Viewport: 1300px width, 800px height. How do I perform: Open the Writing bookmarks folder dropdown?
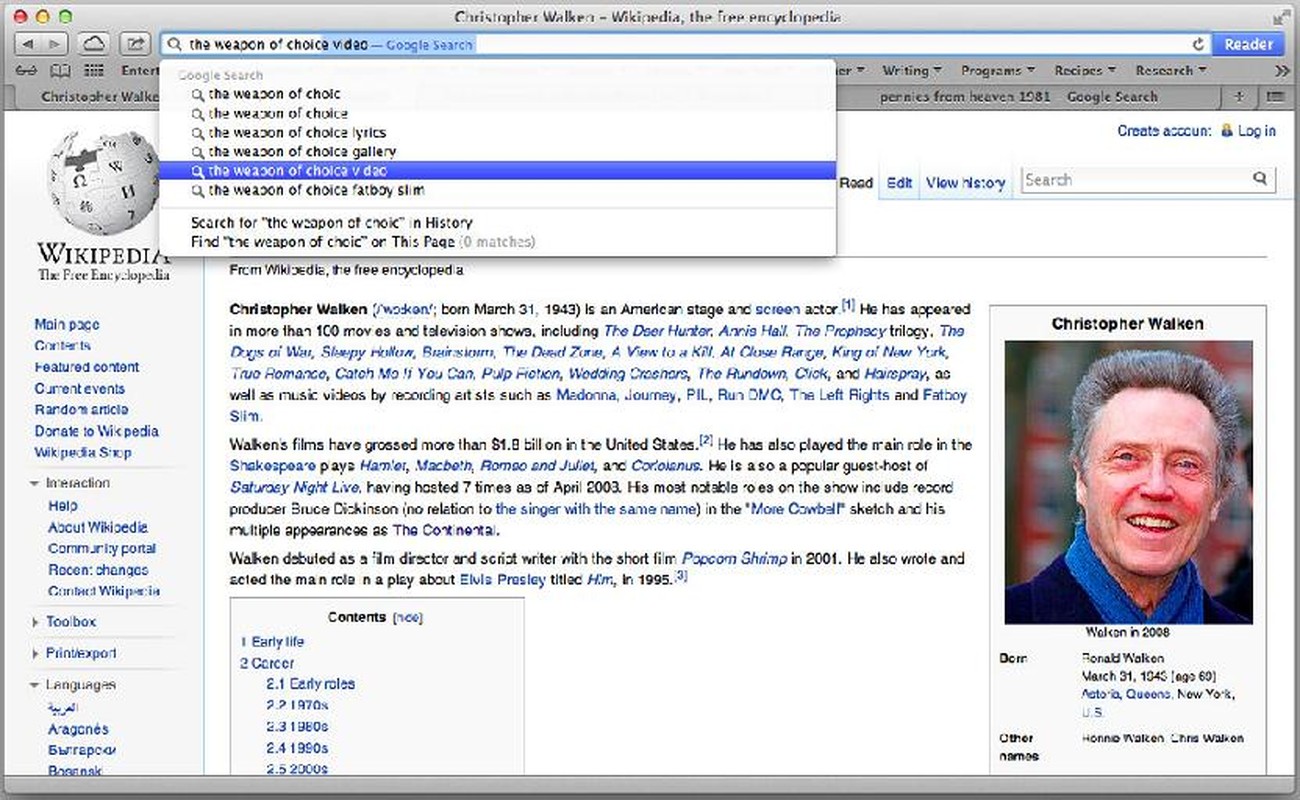(911, 71)
